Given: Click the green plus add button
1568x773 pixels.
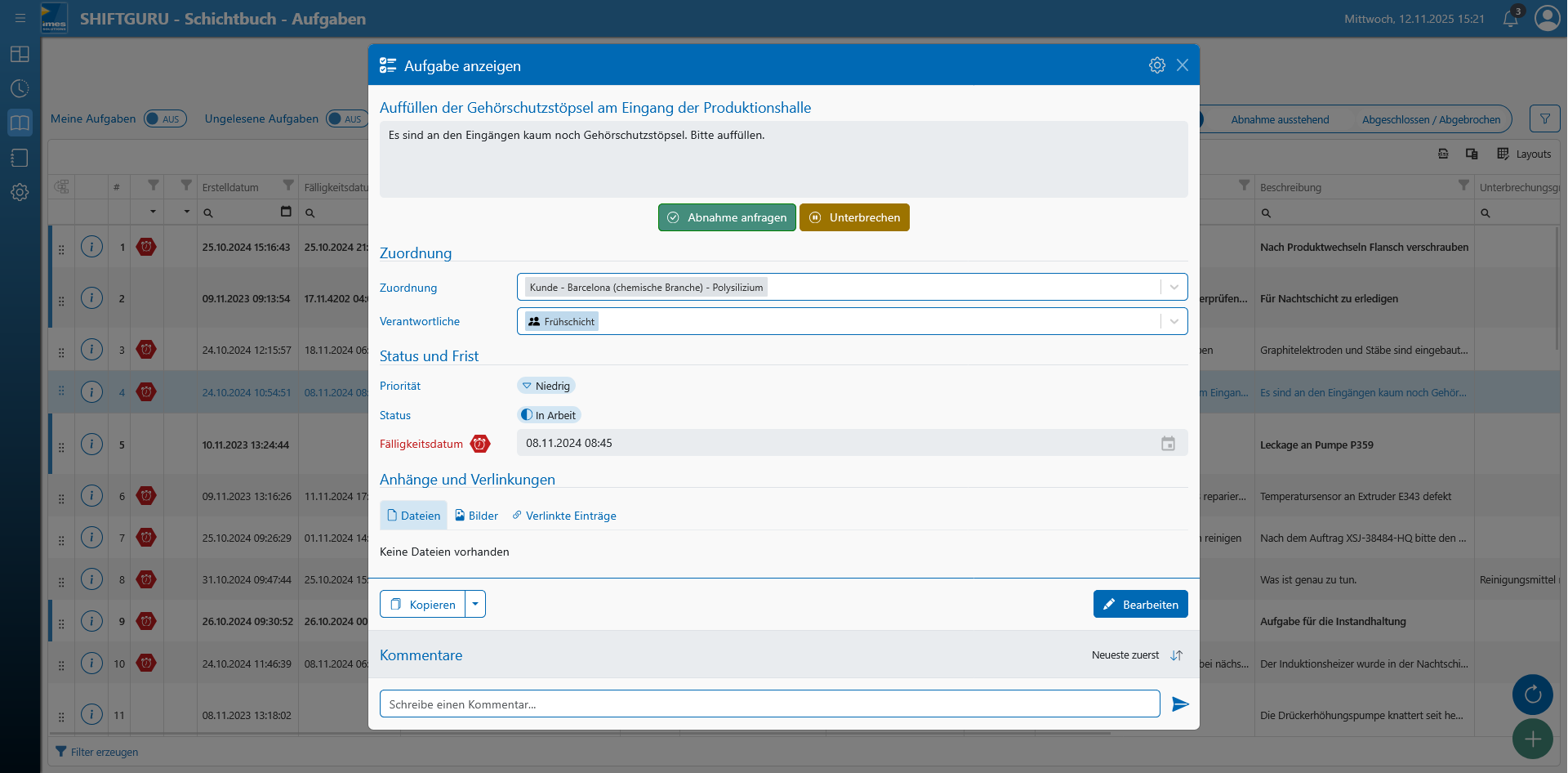Looking at the screenshot, I should pyautogui.click(x=1532, y=739).
